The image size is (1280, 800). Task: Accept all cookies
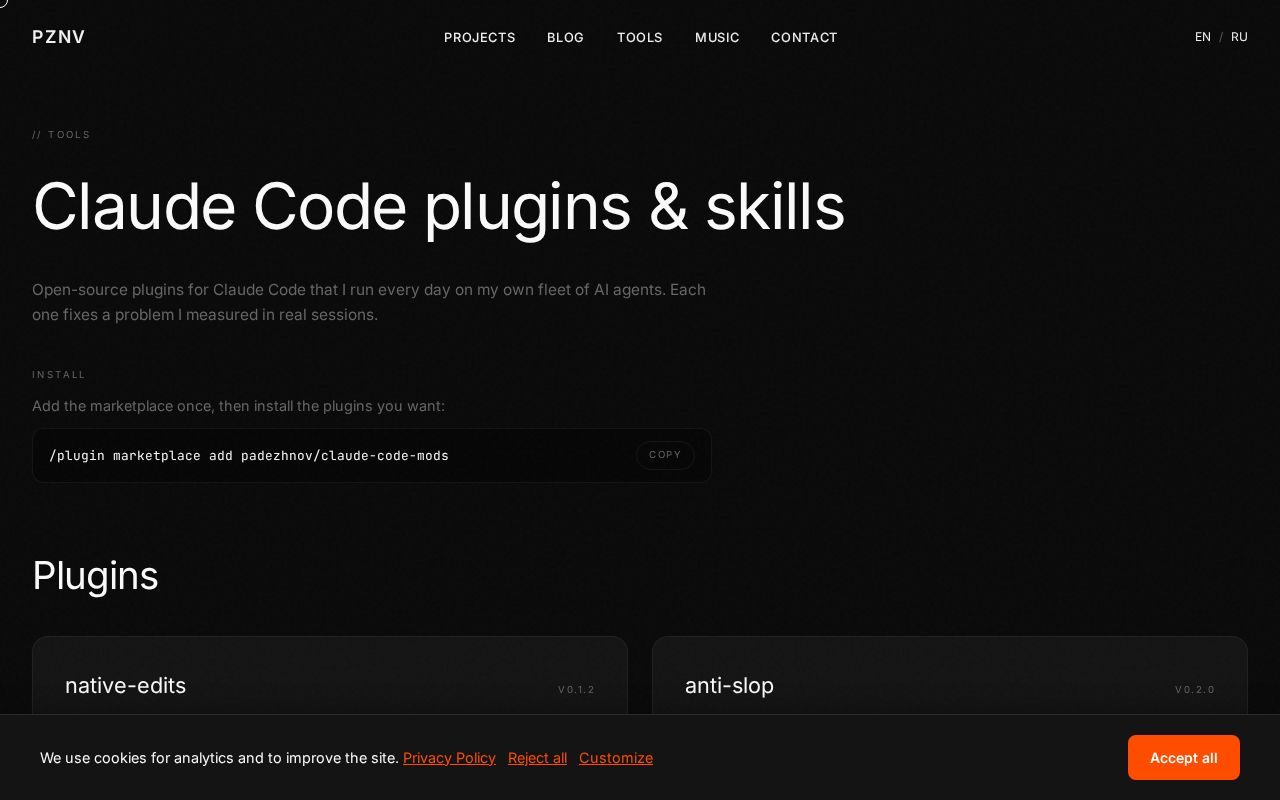(1184, 758)
